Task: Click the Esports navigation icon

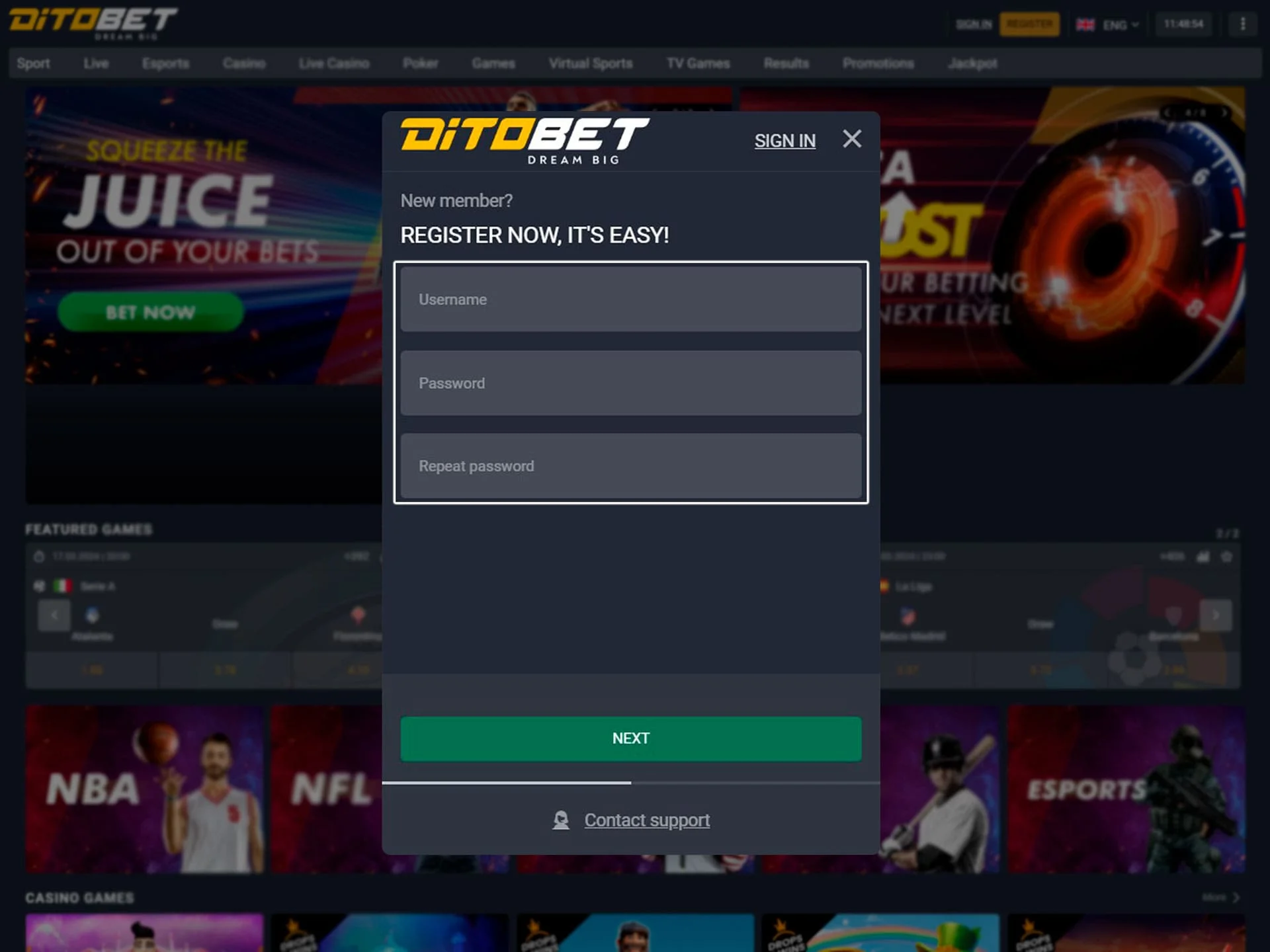Action: coord(166,63)
